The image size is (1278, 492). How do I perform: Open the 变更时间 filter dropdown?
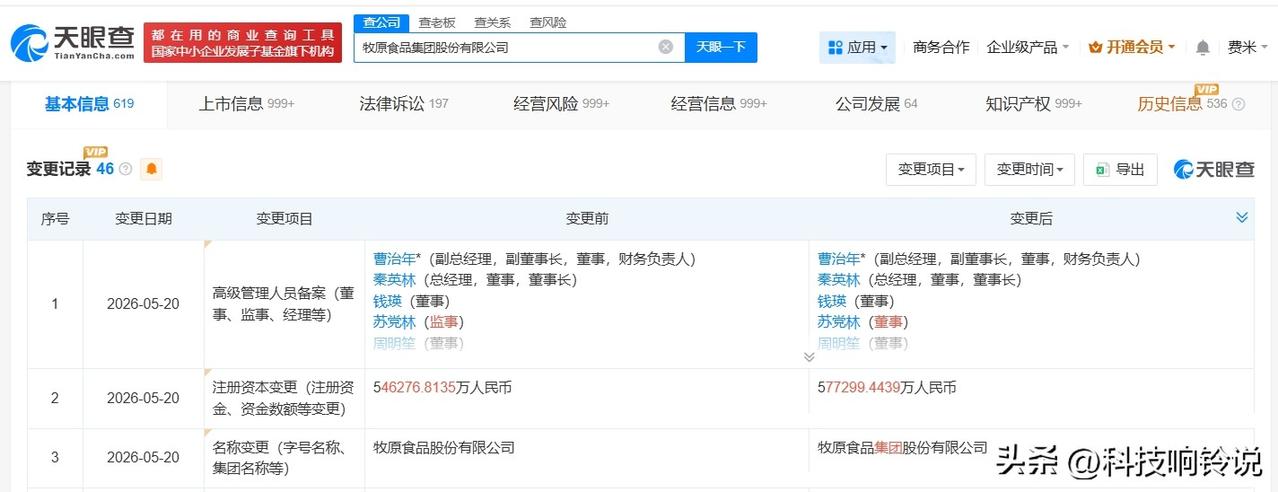(x=1030, y=169)
